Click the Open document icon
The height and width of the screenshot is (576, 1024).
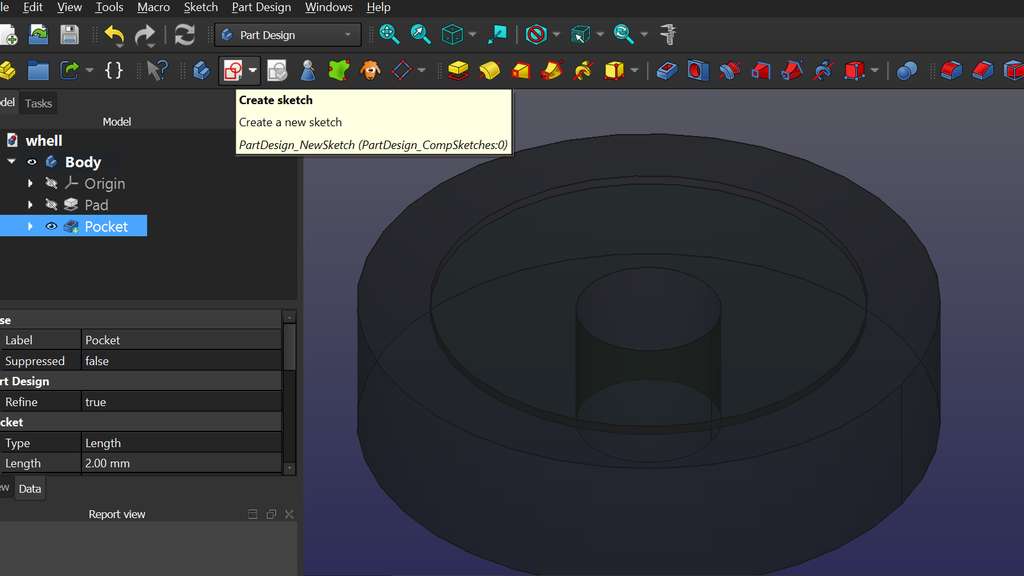pos(39,35)
